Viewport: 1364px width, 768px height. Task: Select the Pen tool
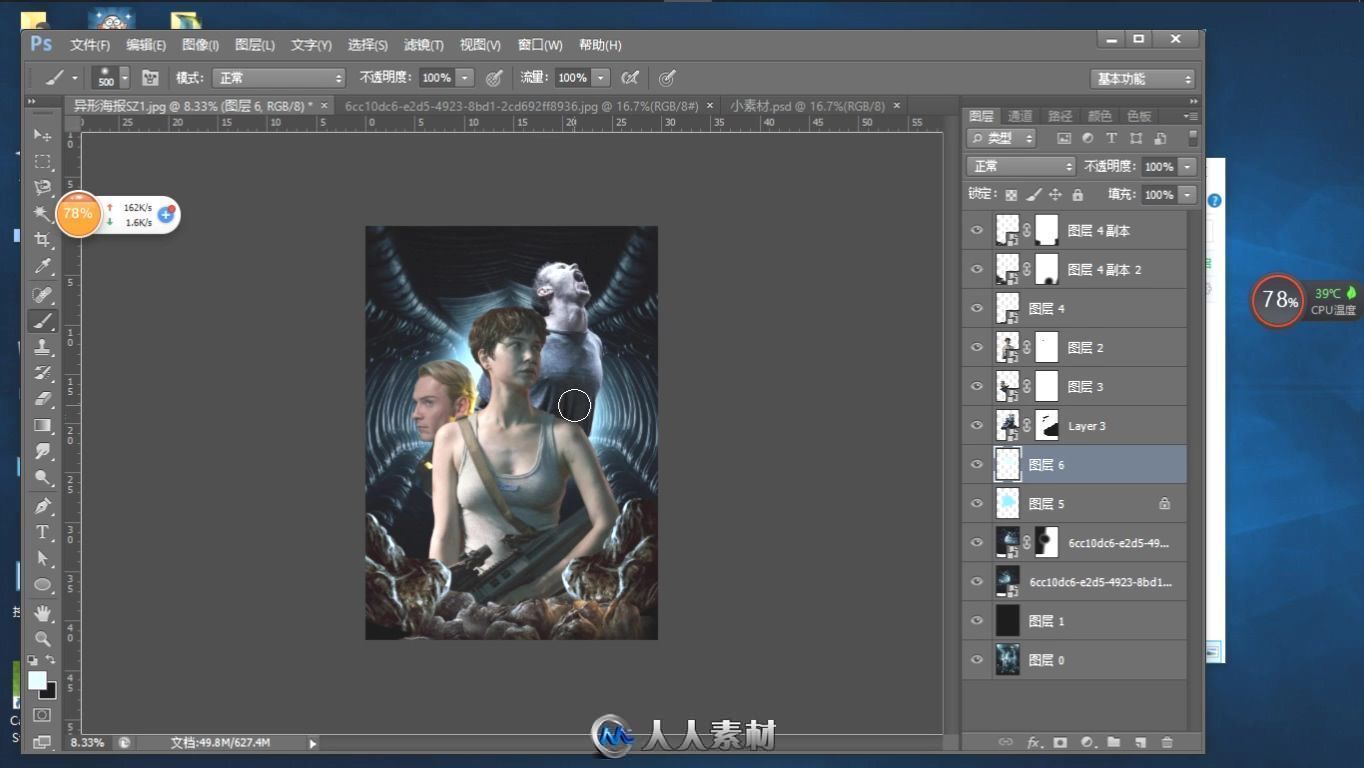click(42, 506)
